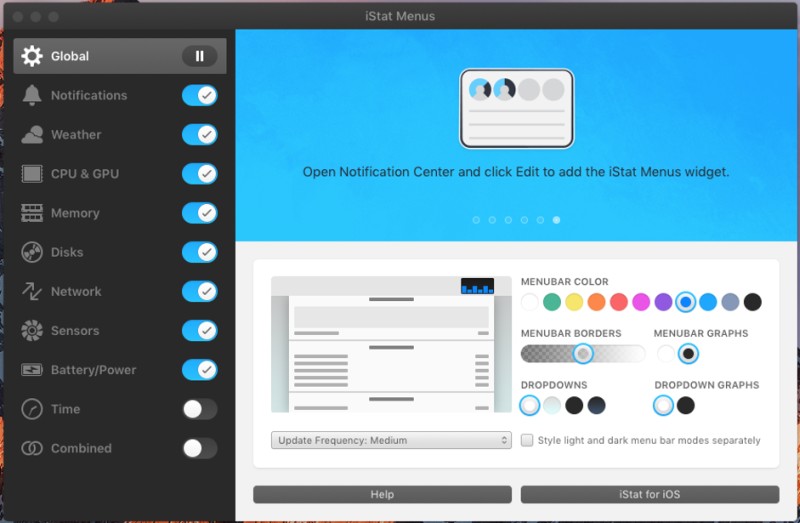Choose white Dropdown Graphs option
Image resolution: width=800 pixels, height=523 pixels.
click(663, 406)
